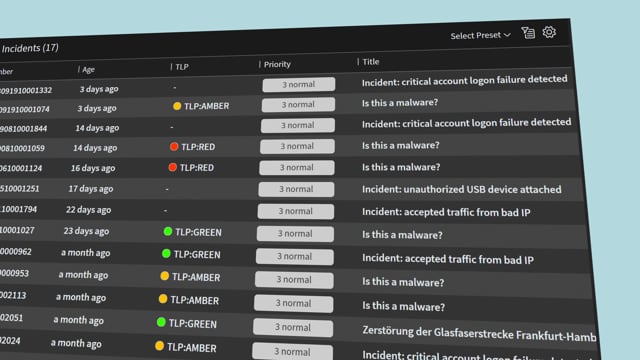The width and height of the screenshot is (640, 360).
Task: Select incident number 091910001074
Action: pos(25,109)
